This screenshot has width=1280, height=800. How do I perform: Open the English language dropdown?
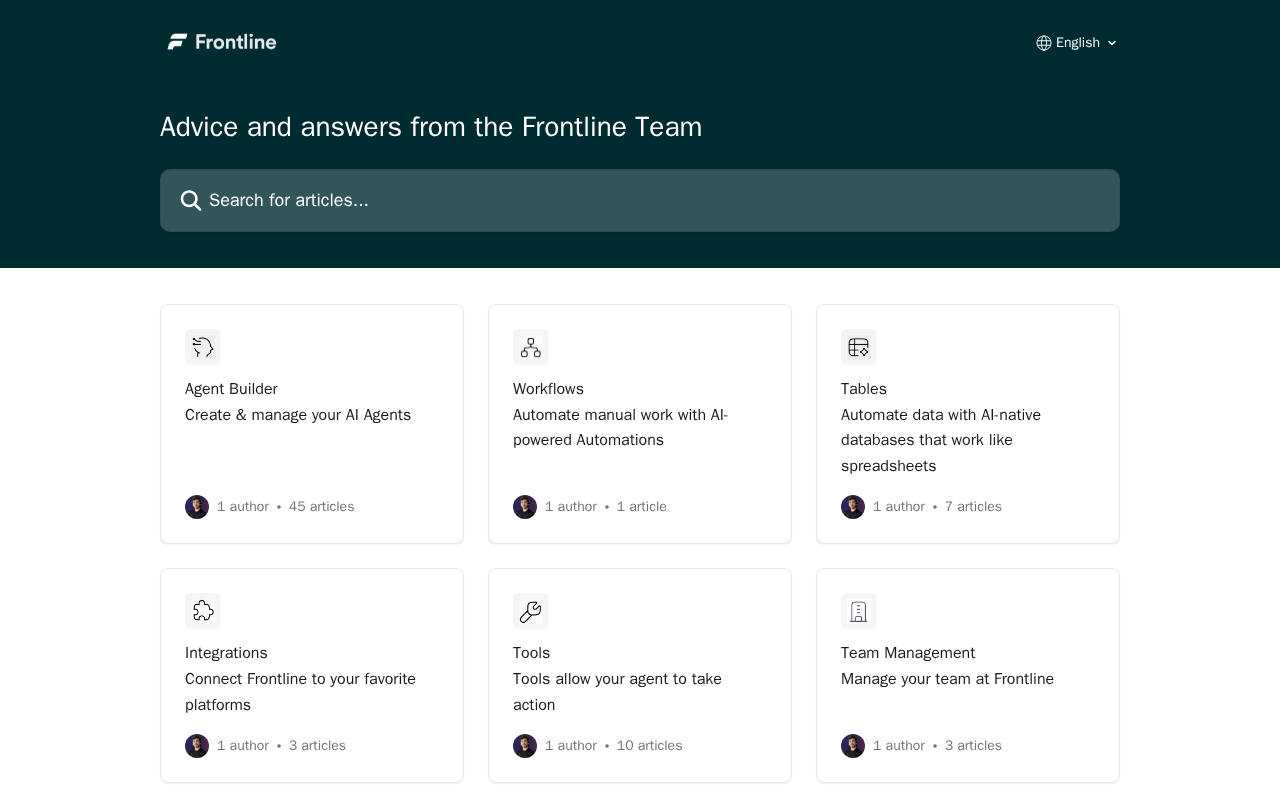tap(1077, 43)
